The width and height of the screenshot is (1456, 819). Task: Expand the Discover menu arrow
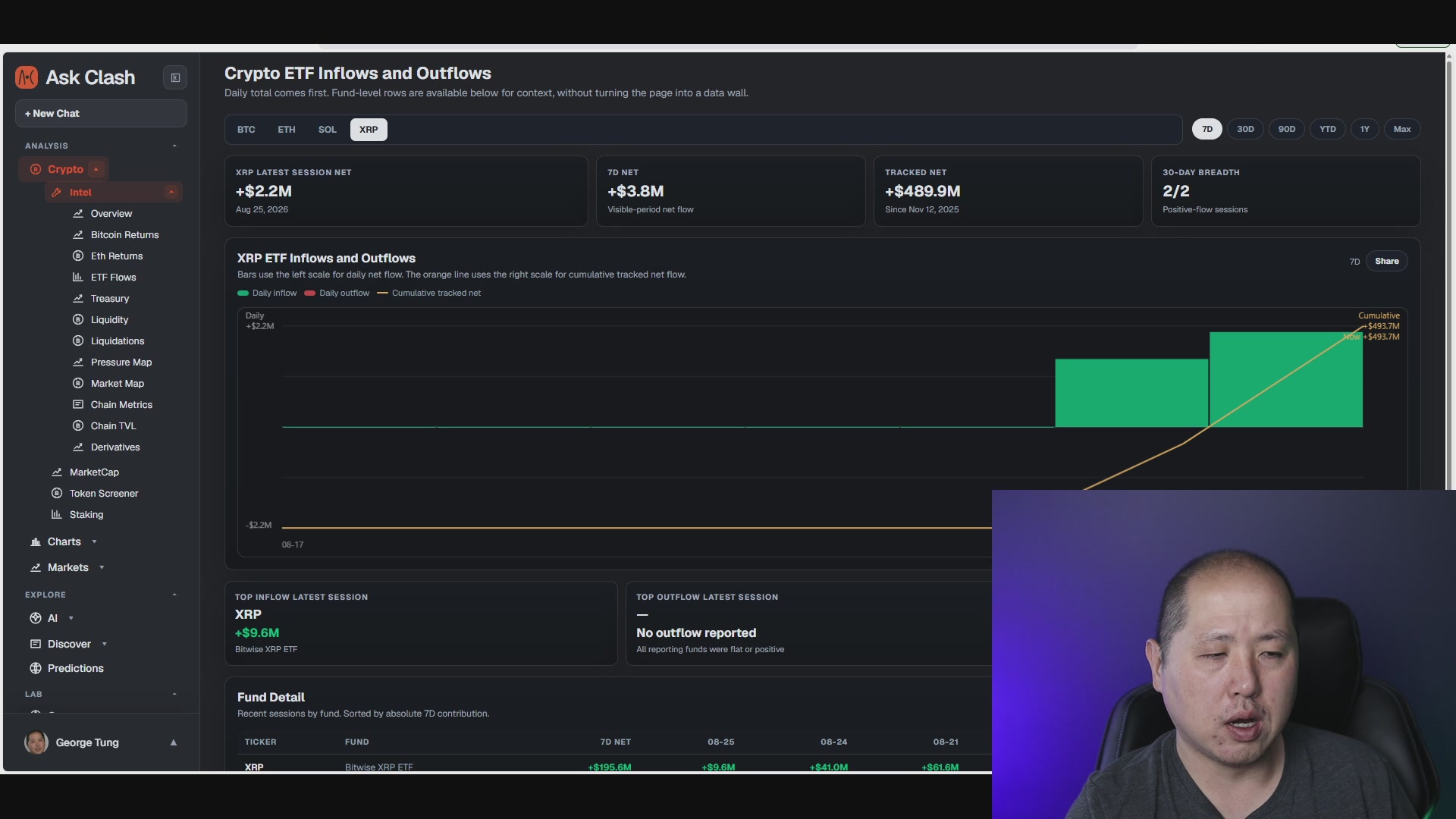pos(104,645)
